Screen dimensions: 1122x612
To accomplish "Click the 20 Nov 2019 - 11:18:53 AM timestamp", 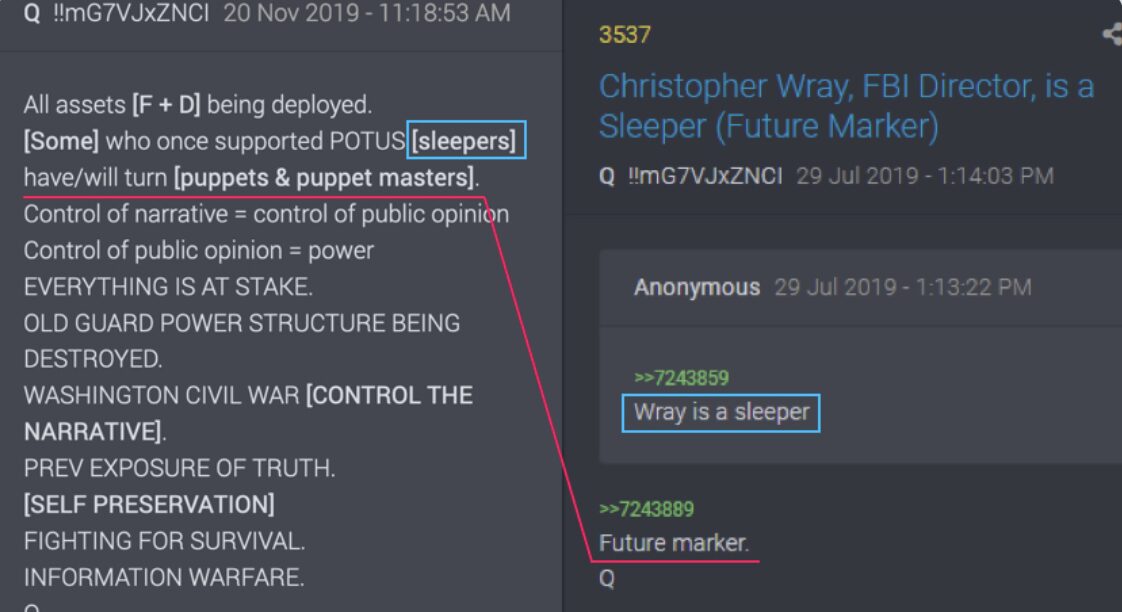I will point(367,13).
